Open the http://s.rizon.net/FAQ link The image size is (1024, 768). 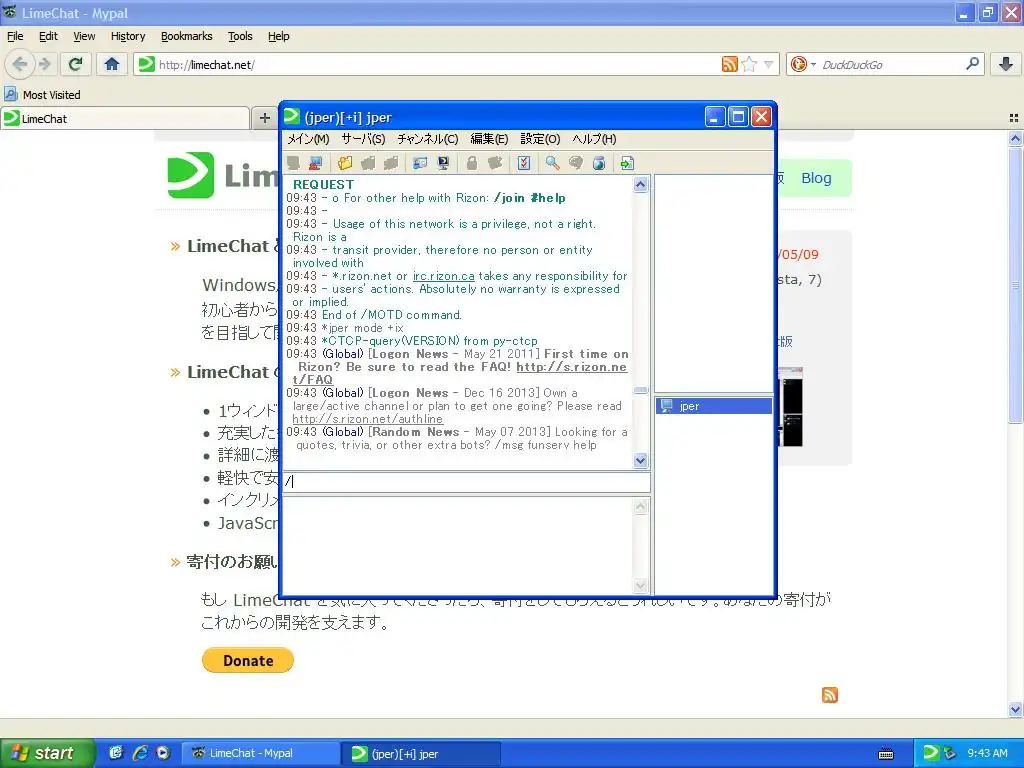tap(571, 367)
